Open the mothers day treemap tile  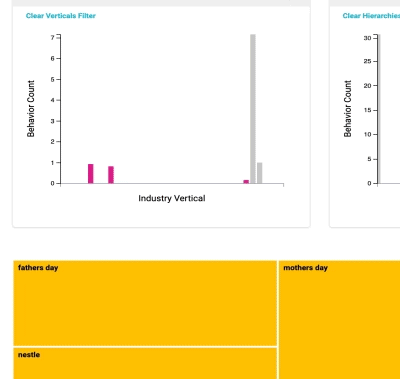pos(339,320)
